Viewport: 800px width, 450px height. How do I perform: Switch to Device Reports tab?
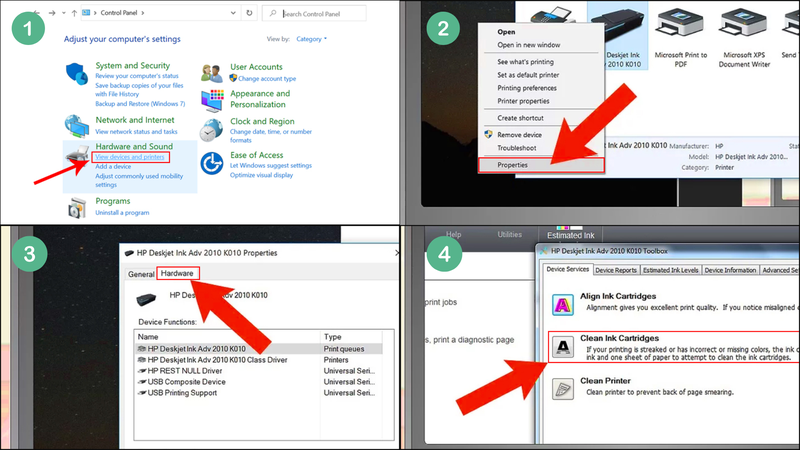616,270
